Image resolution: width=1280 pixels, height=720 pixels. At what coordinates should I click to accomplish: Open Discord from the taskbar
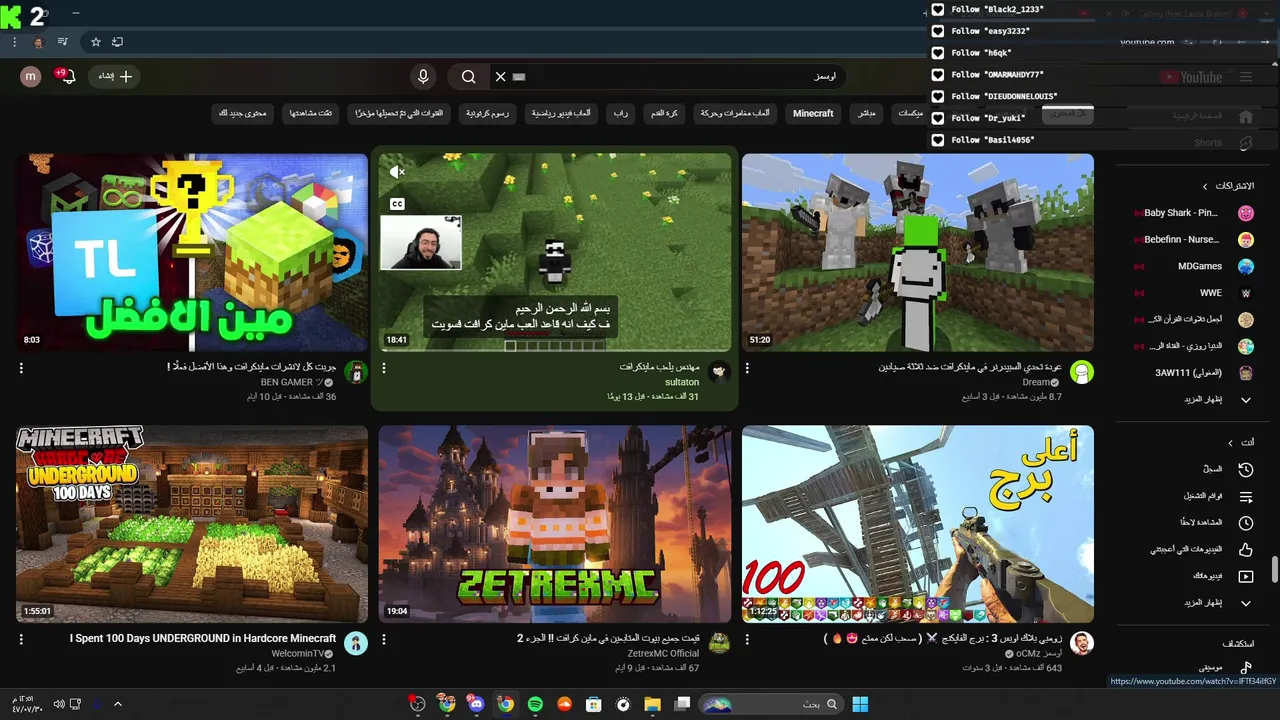pos(476,704)
